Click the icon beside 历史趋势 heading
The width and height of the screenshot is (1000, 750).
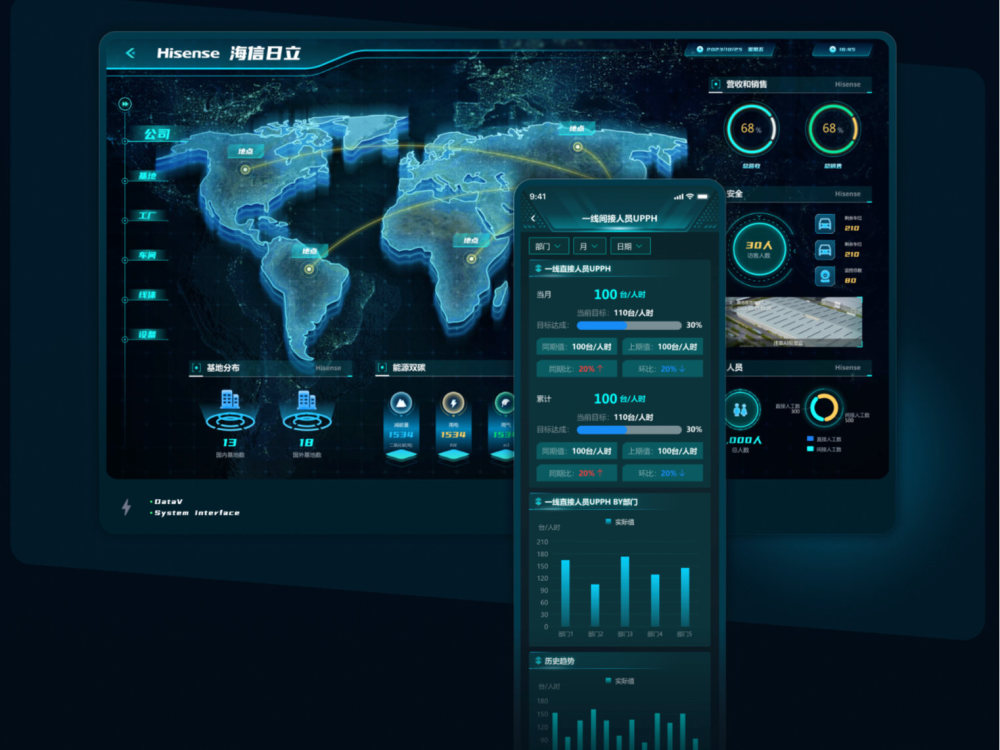(538, 661)
